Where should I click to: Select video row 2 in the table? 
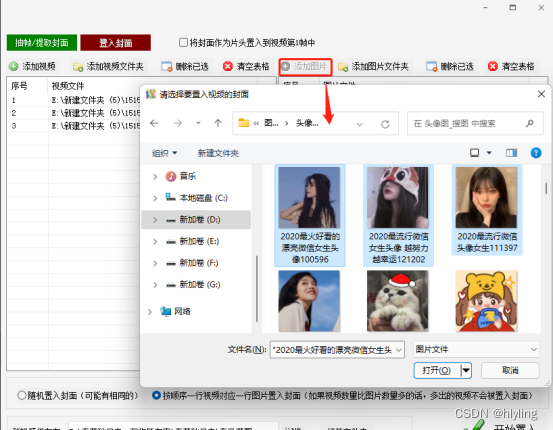point(73,113)
